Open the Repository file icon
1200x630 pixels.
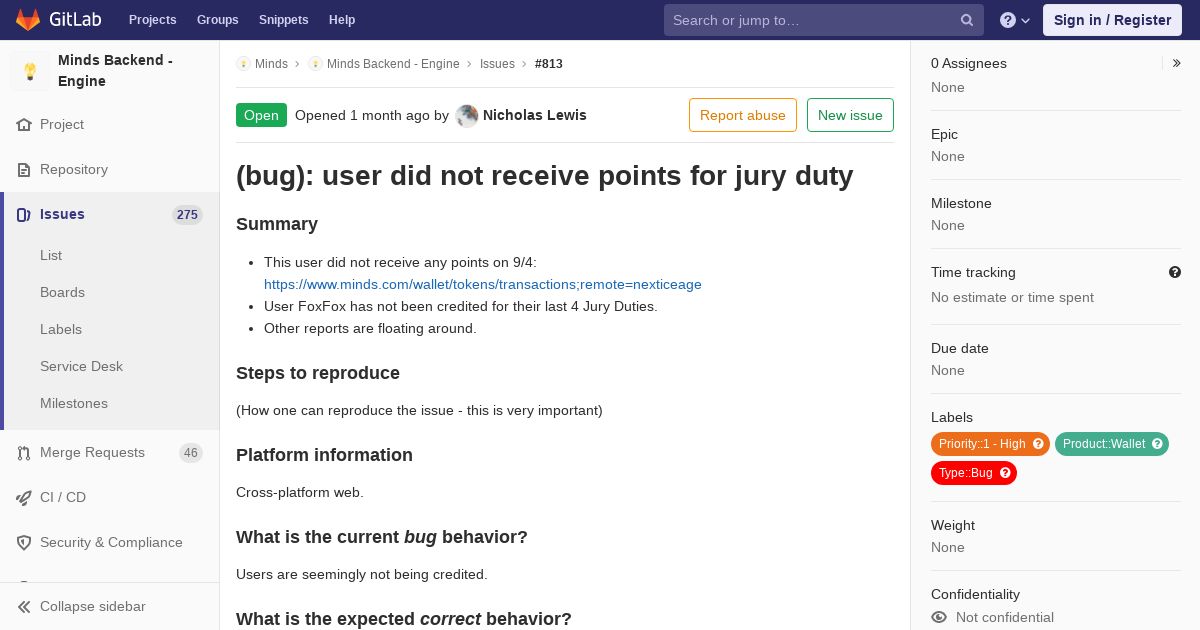click(x=24, y=170)
